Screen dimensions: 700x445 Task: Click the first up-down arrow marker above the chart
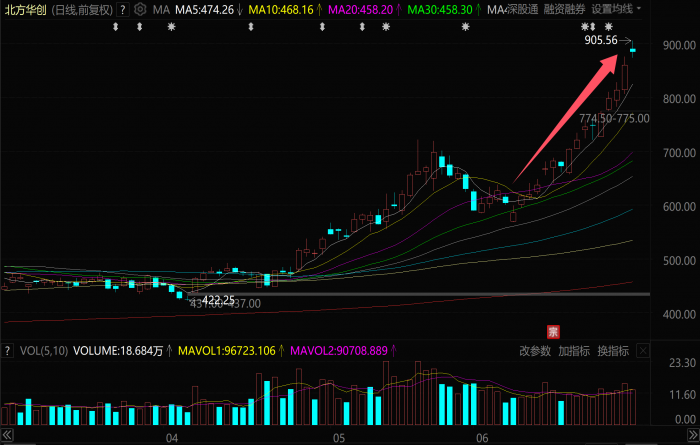point(116,27)
